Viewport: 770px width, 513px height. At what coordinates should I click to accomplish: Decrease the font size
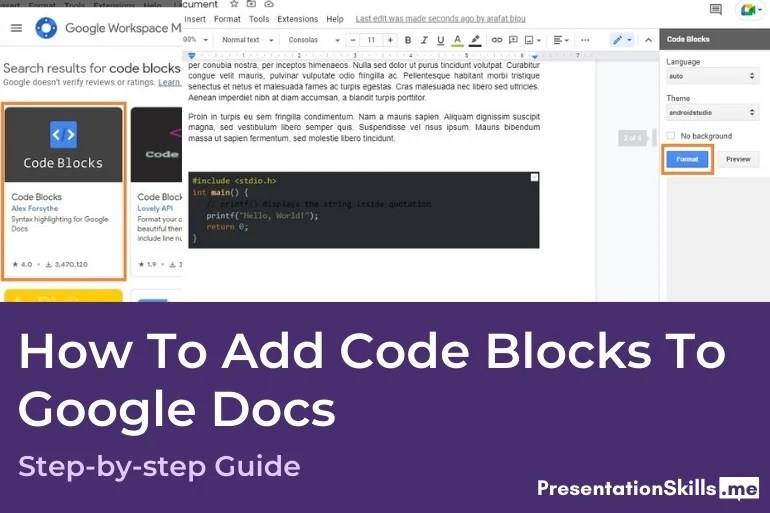353,40
